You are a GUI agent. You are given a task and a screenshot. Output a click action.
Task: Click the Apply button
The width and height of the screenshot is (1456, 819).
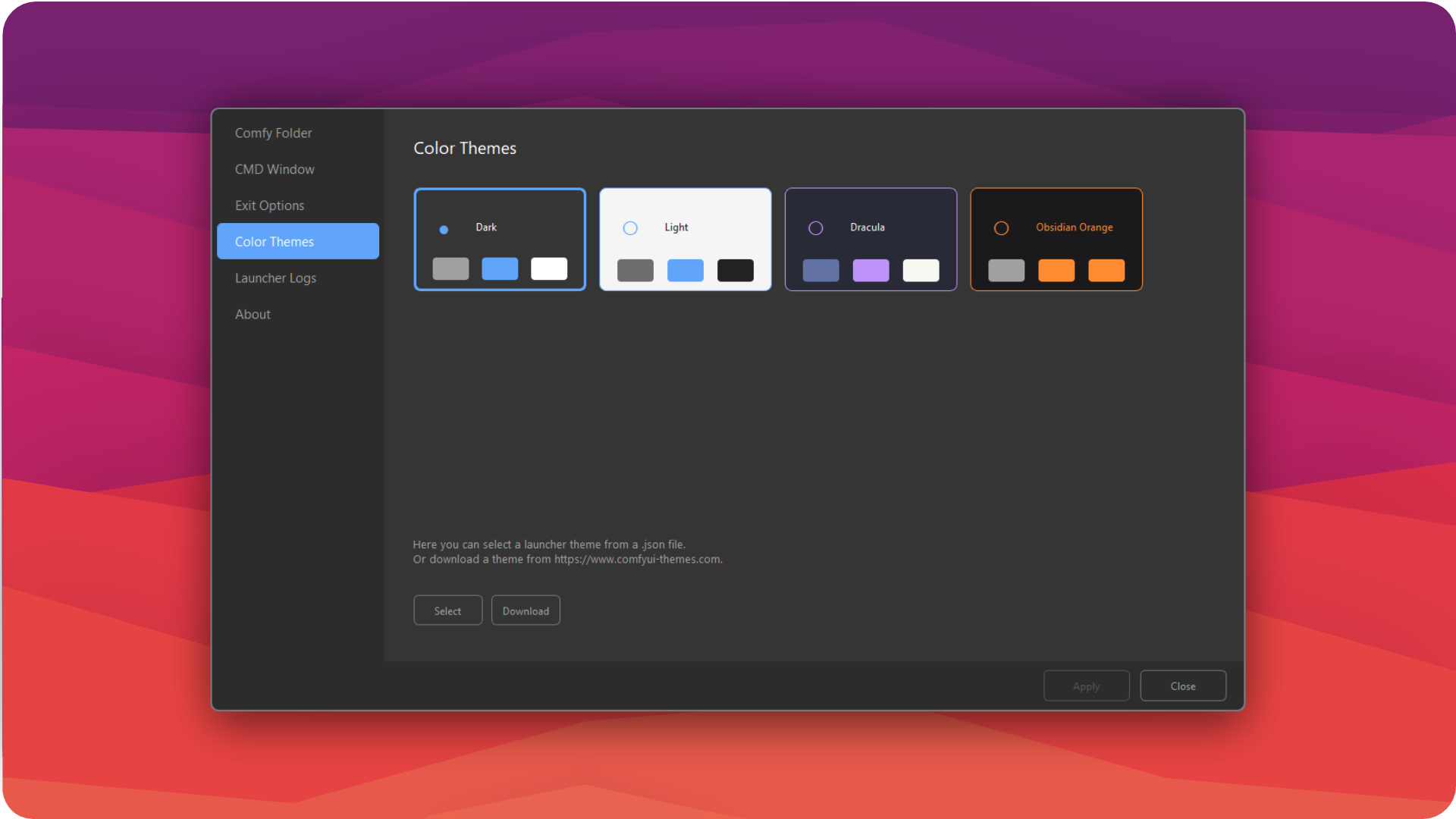pyautogui.click(x=1086, y=686)
